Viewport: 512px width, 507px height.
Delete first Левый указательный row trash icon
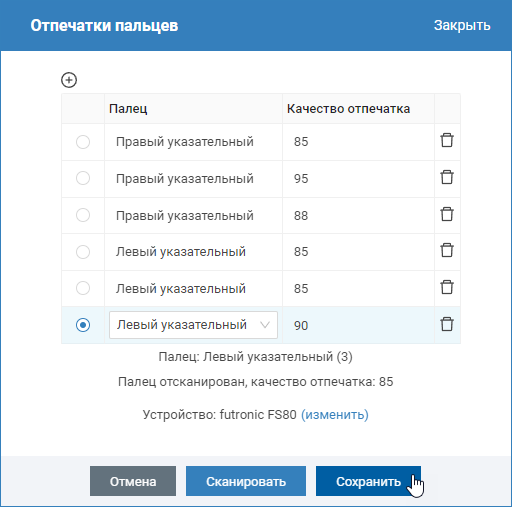(x=447, y=250)
